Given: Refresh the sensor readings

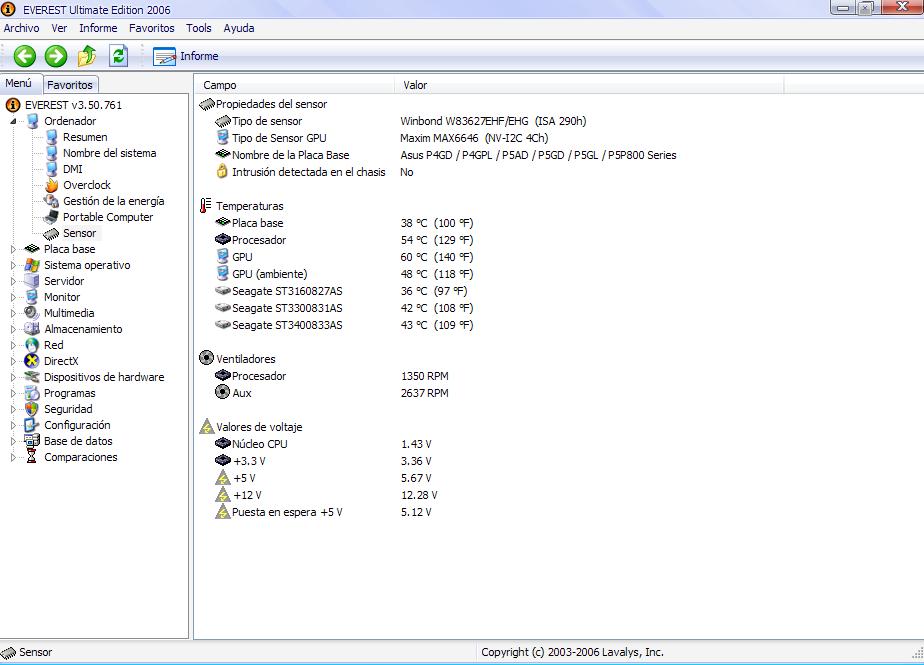Looking at the screenshot, I should point(118,56).
